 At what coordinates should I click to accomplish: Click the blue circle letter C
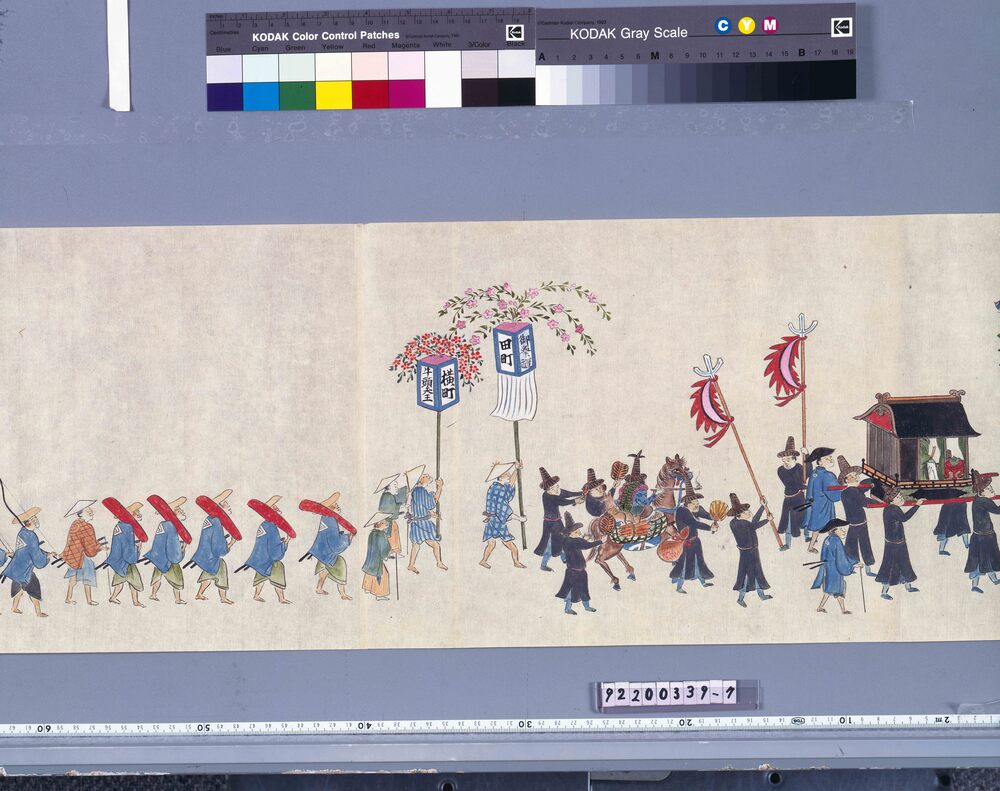[x=723, y=26]
